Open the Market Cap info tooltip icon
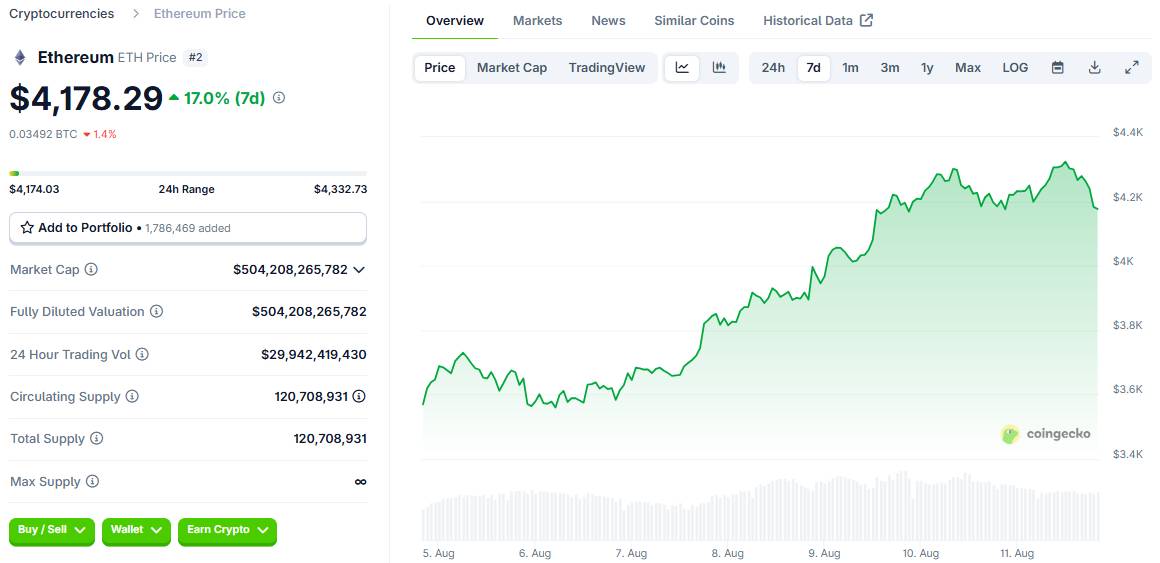This screenshot has height=563, width=1160. coord(91,269)
